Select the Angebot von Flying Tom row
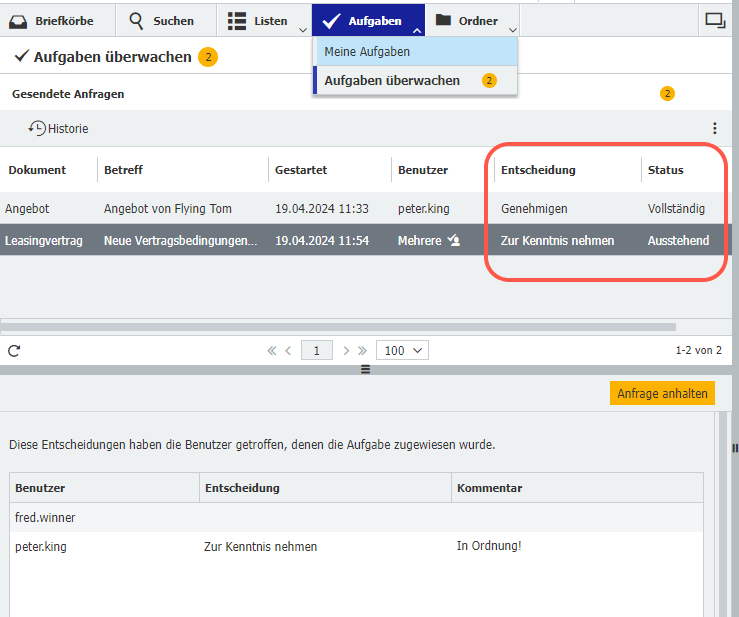 pos(167,209)
